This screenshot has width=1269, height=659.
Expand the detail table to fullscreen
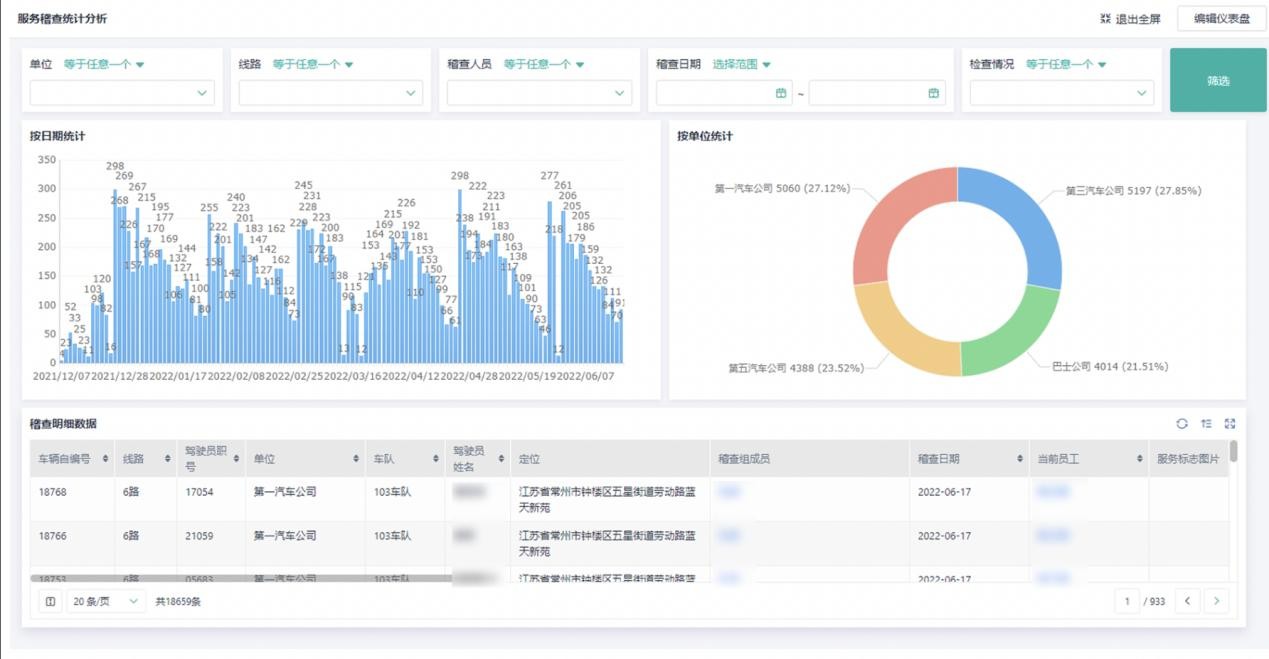pyautogui.click(x=1230, y=424)
